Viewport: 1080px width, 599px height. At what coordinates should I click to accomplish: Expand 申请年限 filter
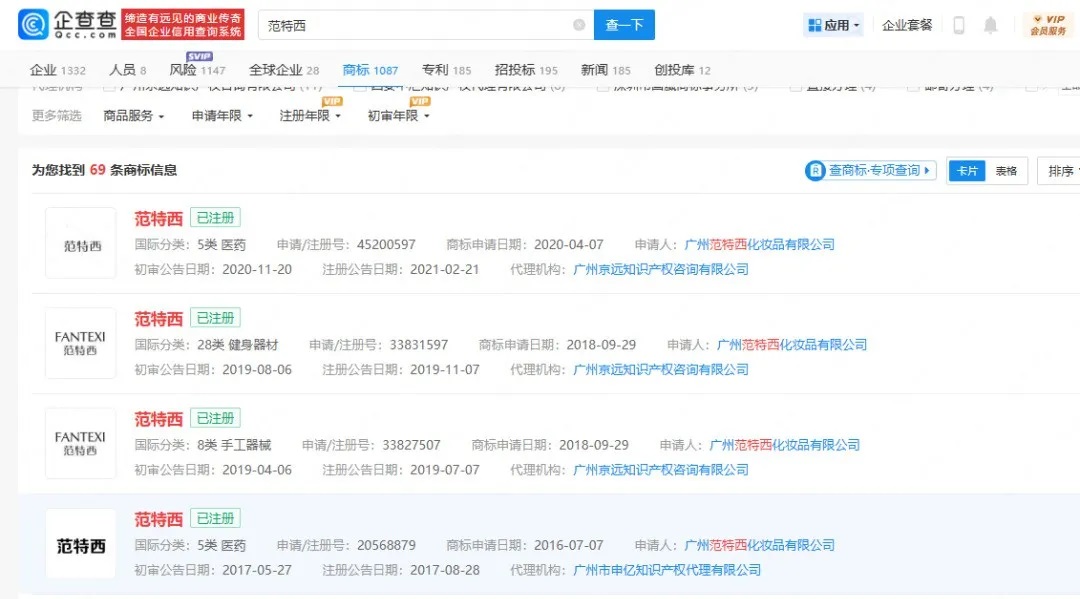pos(222,116)
